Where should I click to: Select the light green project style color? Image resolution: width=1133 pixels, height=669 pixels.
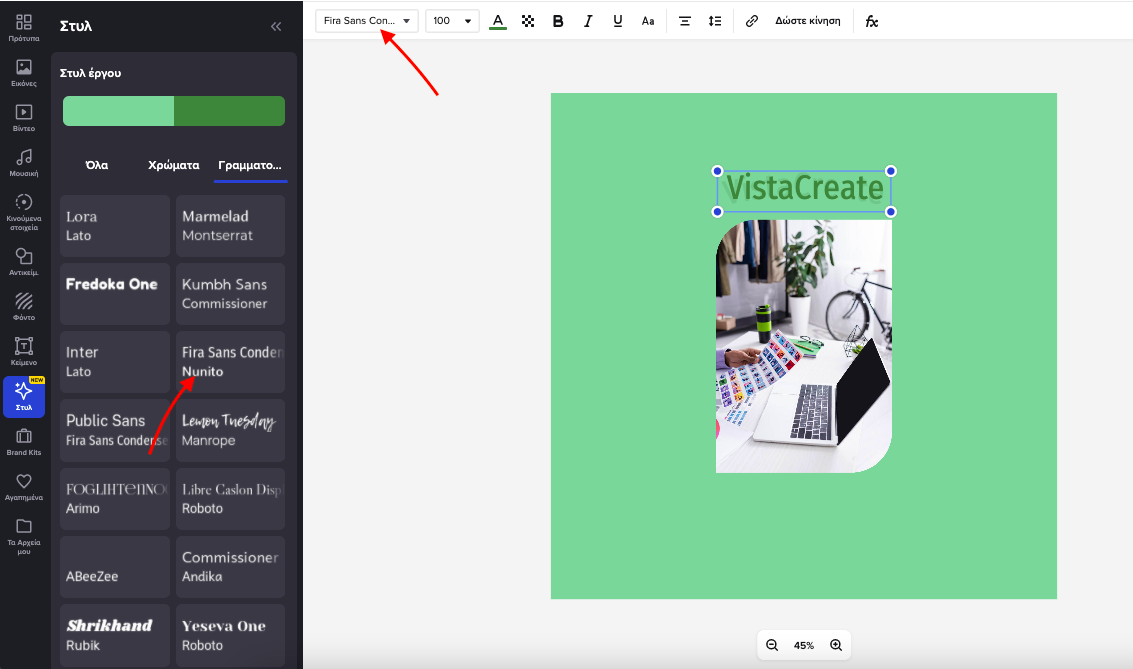tap(119, 111)
